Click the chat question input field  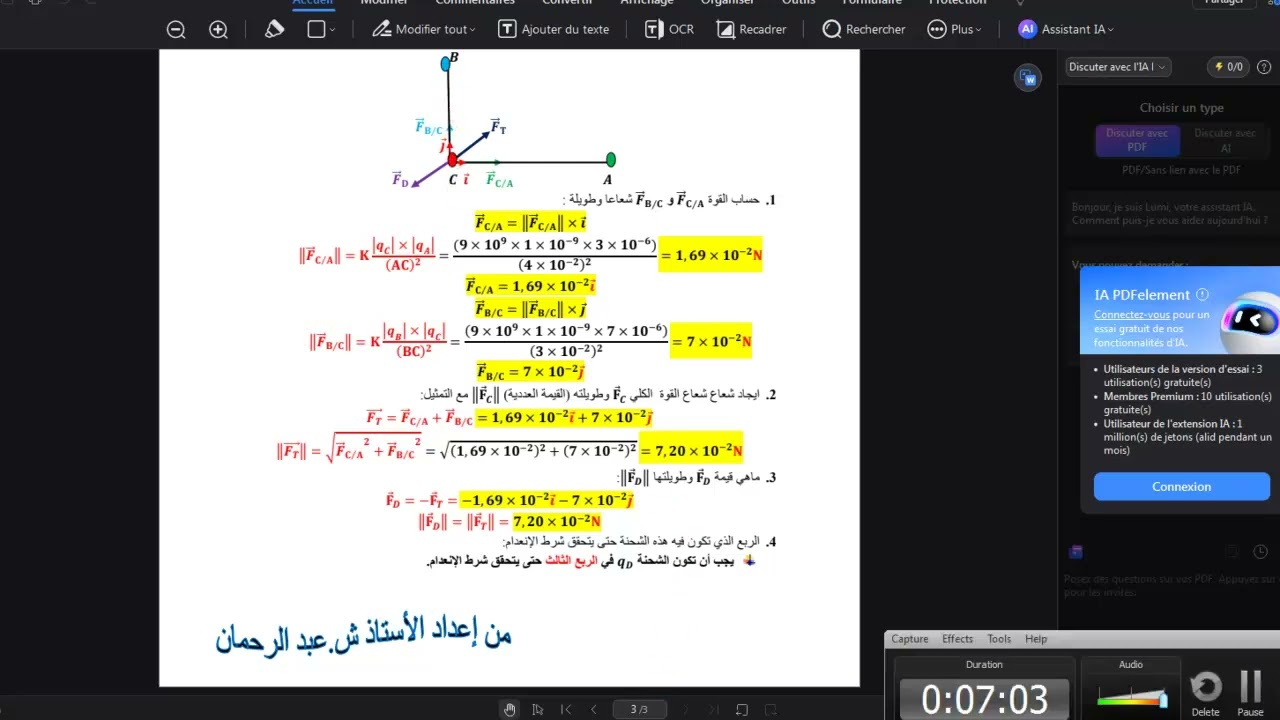[1168, 585]
